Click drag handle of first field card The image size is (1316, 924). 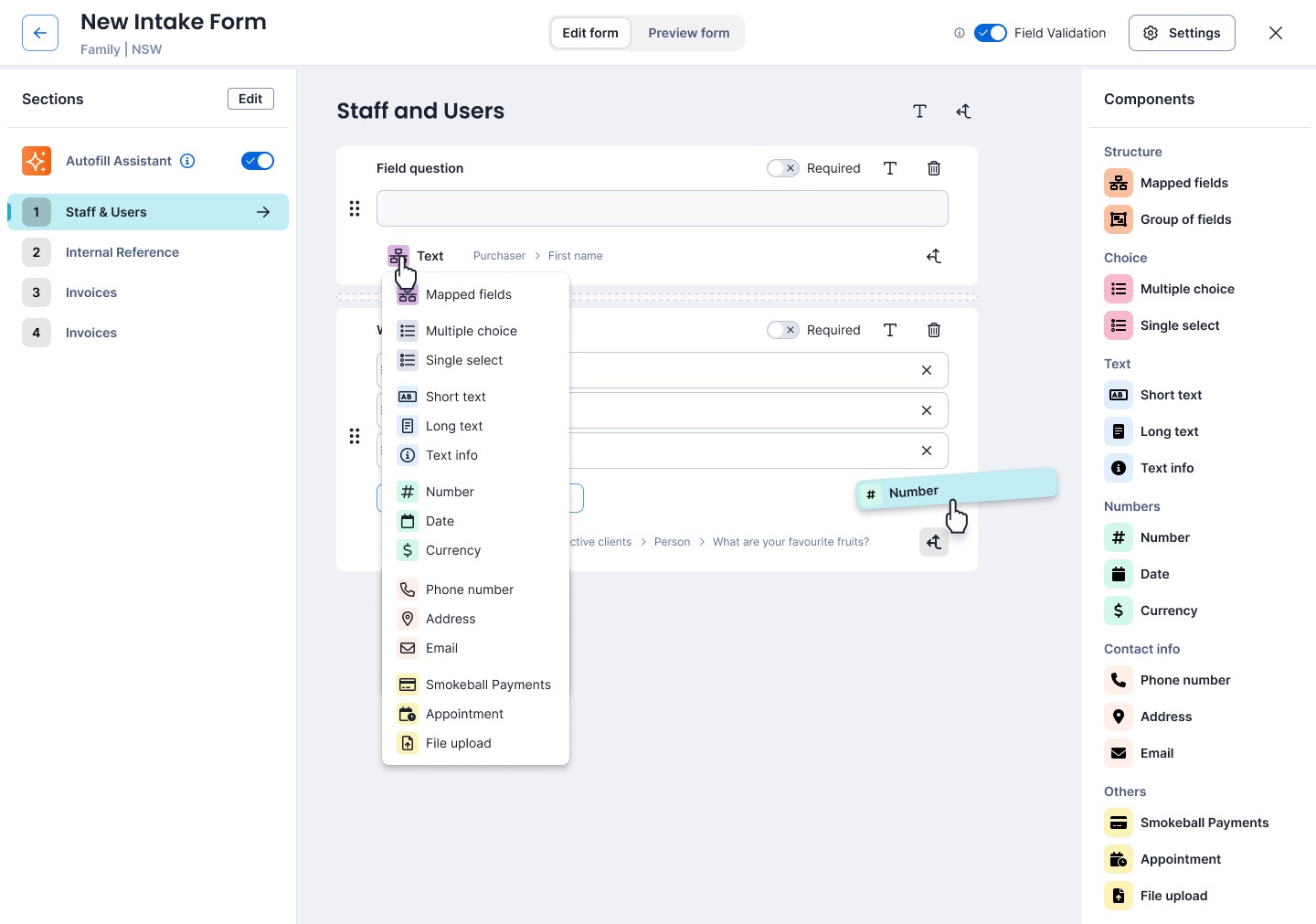click(355, 208)
